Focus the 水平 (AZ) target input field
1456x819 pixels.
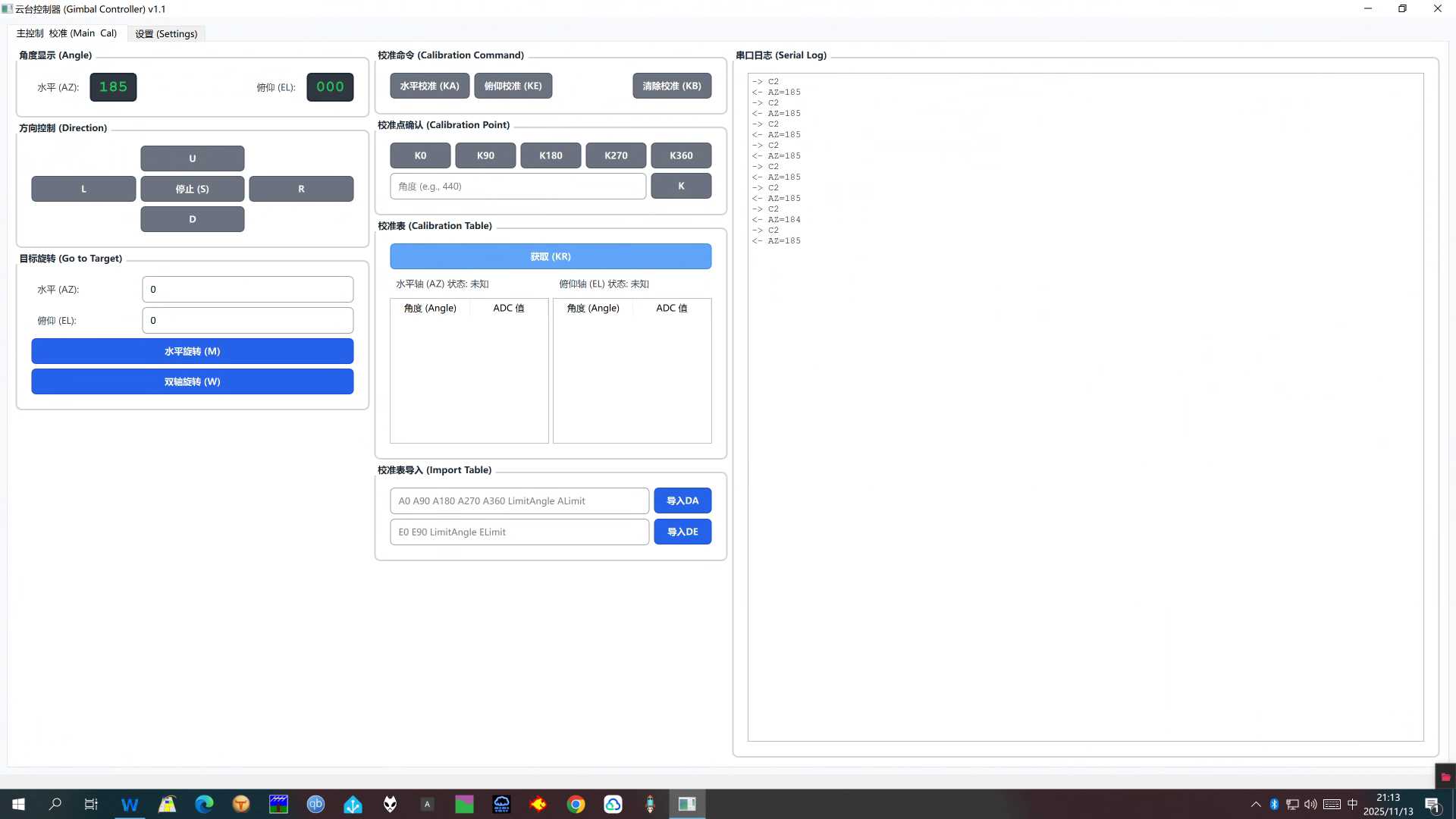coord(247,289)
